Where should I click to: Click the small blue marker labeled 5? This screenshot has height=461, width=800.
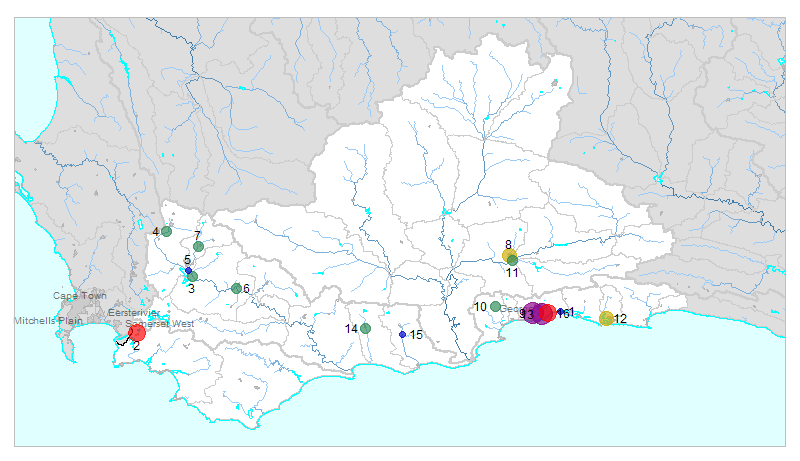click(188, 271)
